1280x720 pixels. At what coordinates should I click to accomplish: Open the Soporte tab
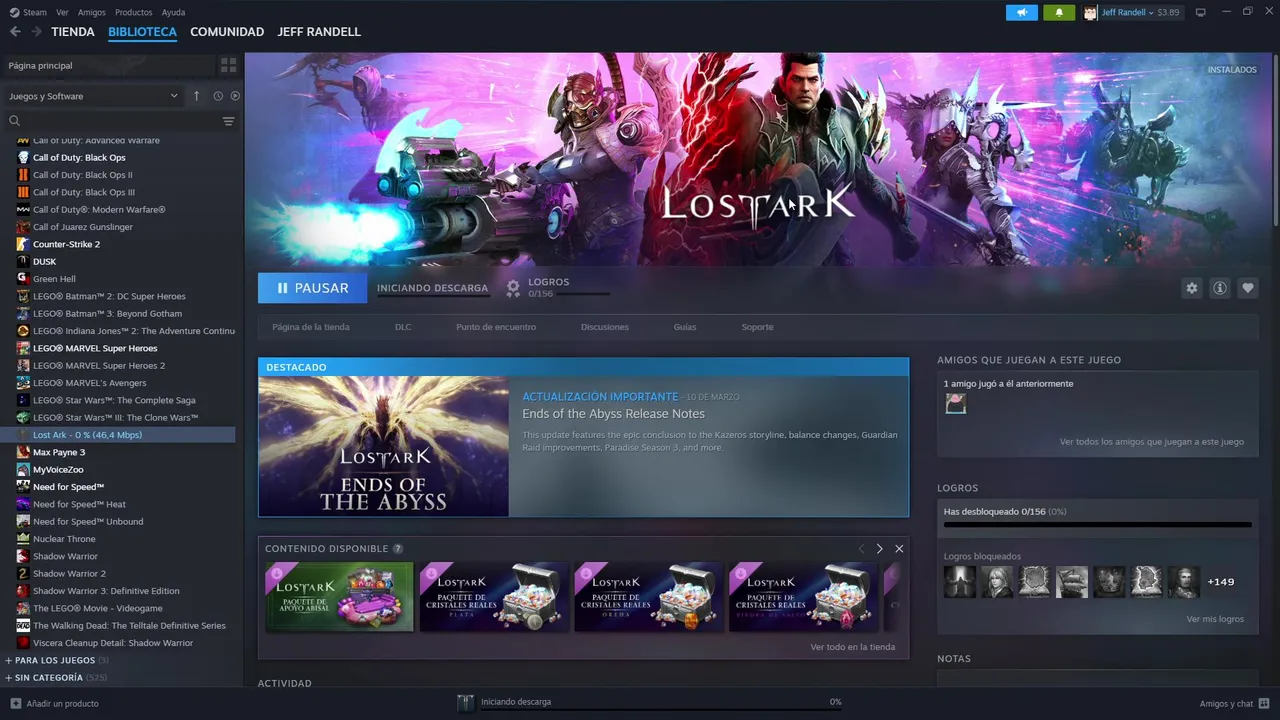coord(757,327)
